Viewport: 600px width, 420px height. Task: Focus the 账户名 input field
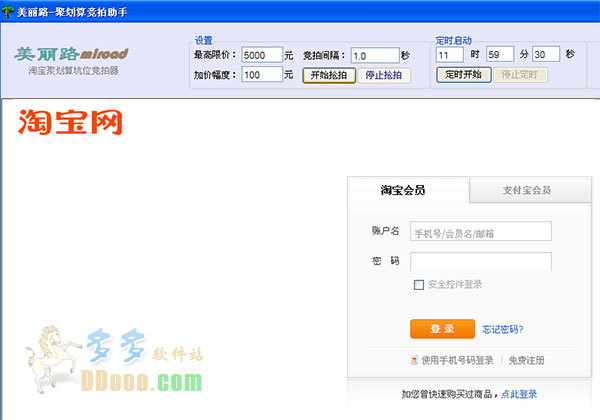481,231
